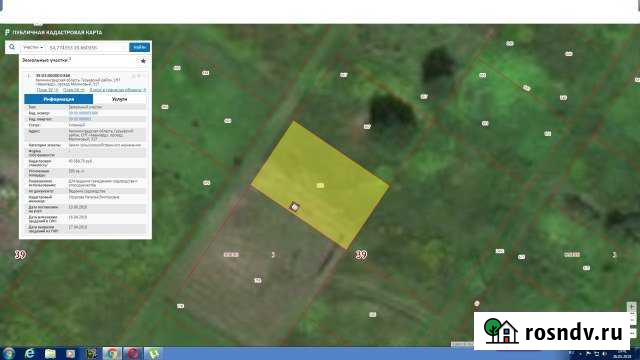Click the volume icon in system tray
This screenshot has width=640, height=360.
[604, 353]
